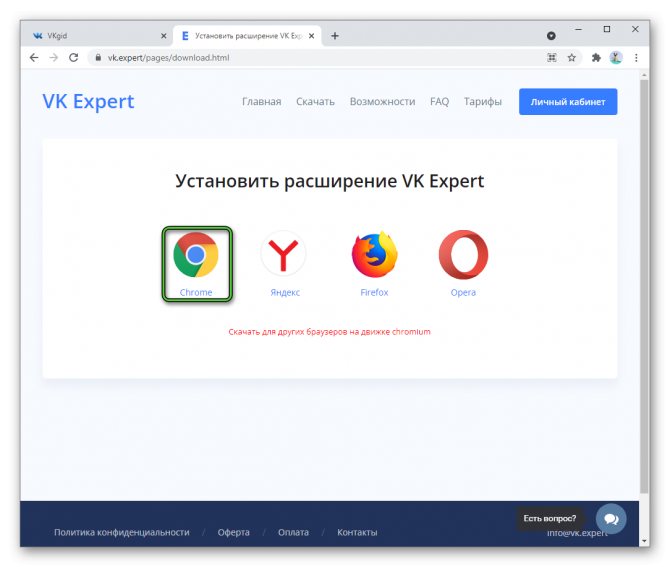Click the scrollbar down arrow

pos(644,541)
